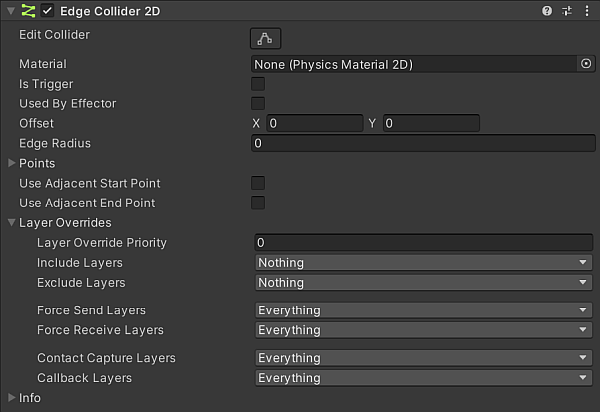This screenshot has width=600, height=412.
Task: Open the component presets icon
Action: tap(567, 10)
